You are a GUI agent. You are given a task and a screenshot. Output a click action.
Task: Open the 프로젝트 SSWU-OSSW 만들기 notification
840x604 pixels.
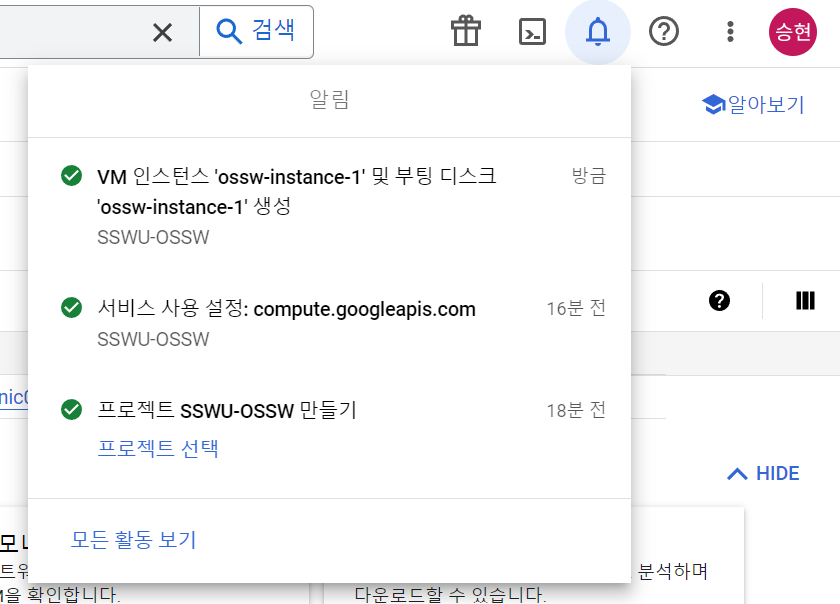tap(329, 430)
